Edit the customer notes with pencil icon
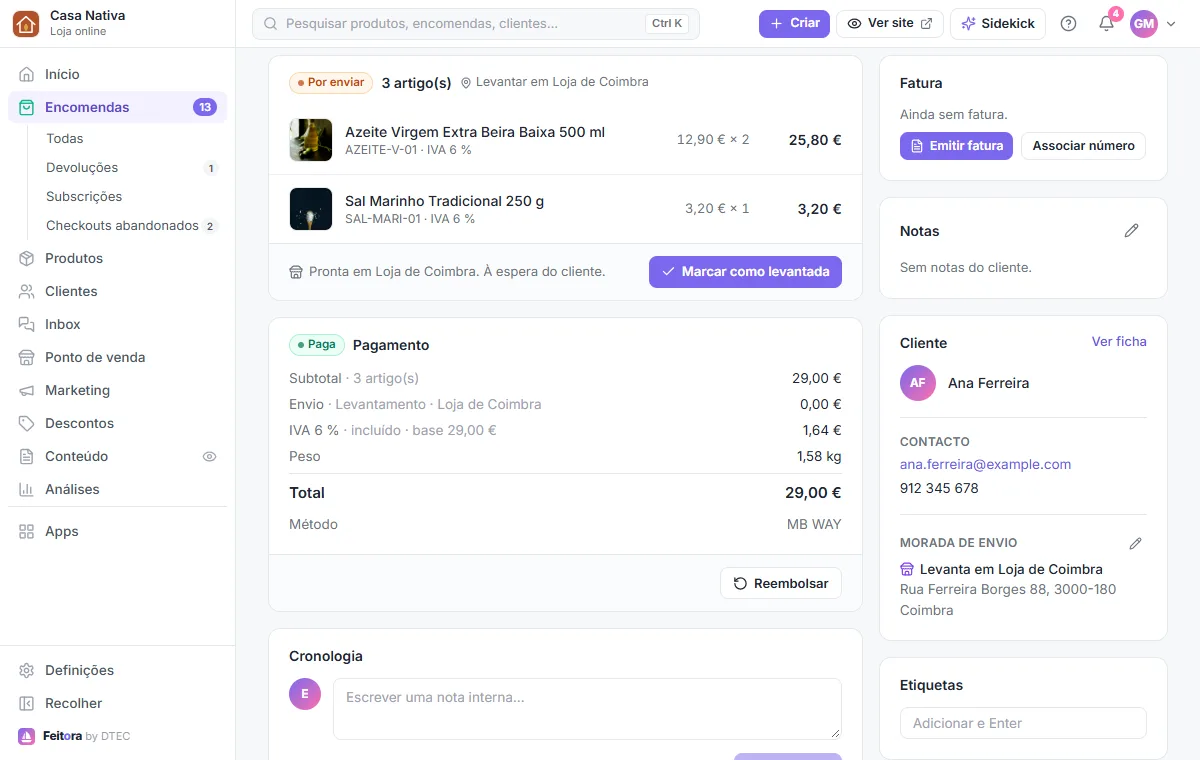 1132,231
